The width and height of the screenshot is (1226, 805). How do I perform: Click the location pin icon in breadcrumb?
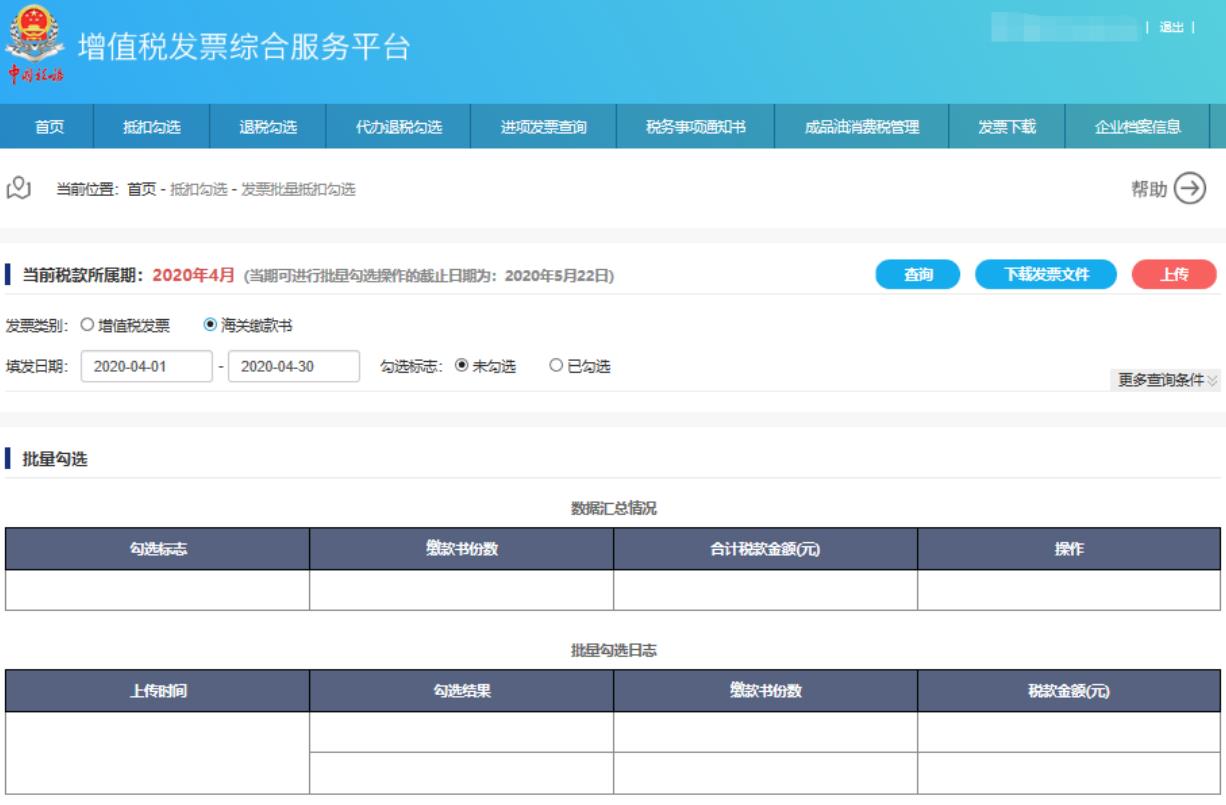coord(19,189)
